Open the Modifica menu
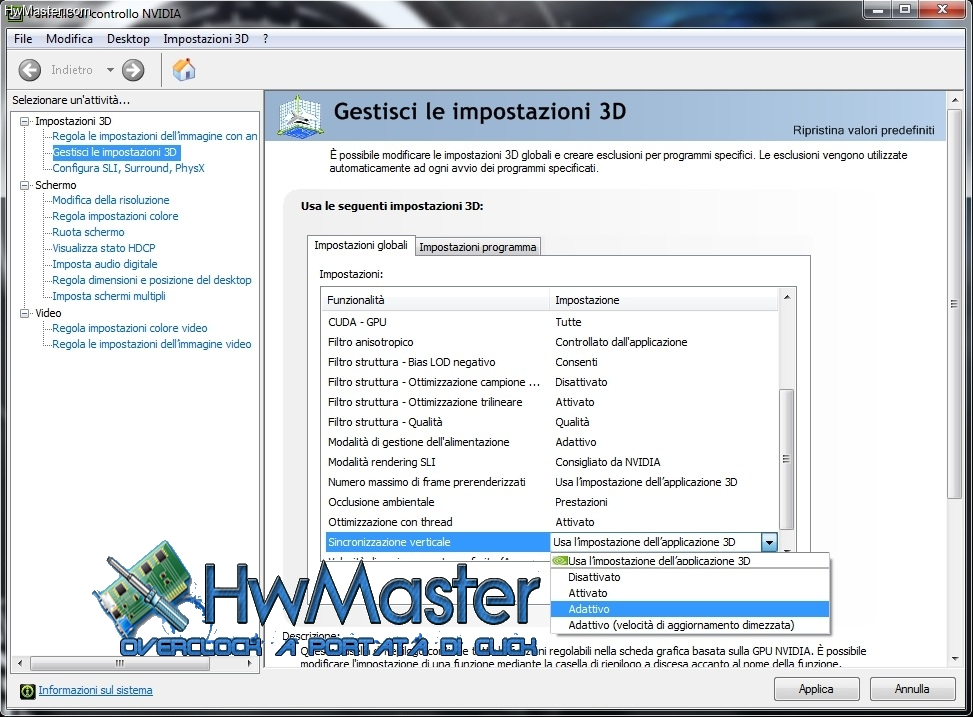973x717 pixels. click(69, 38)
